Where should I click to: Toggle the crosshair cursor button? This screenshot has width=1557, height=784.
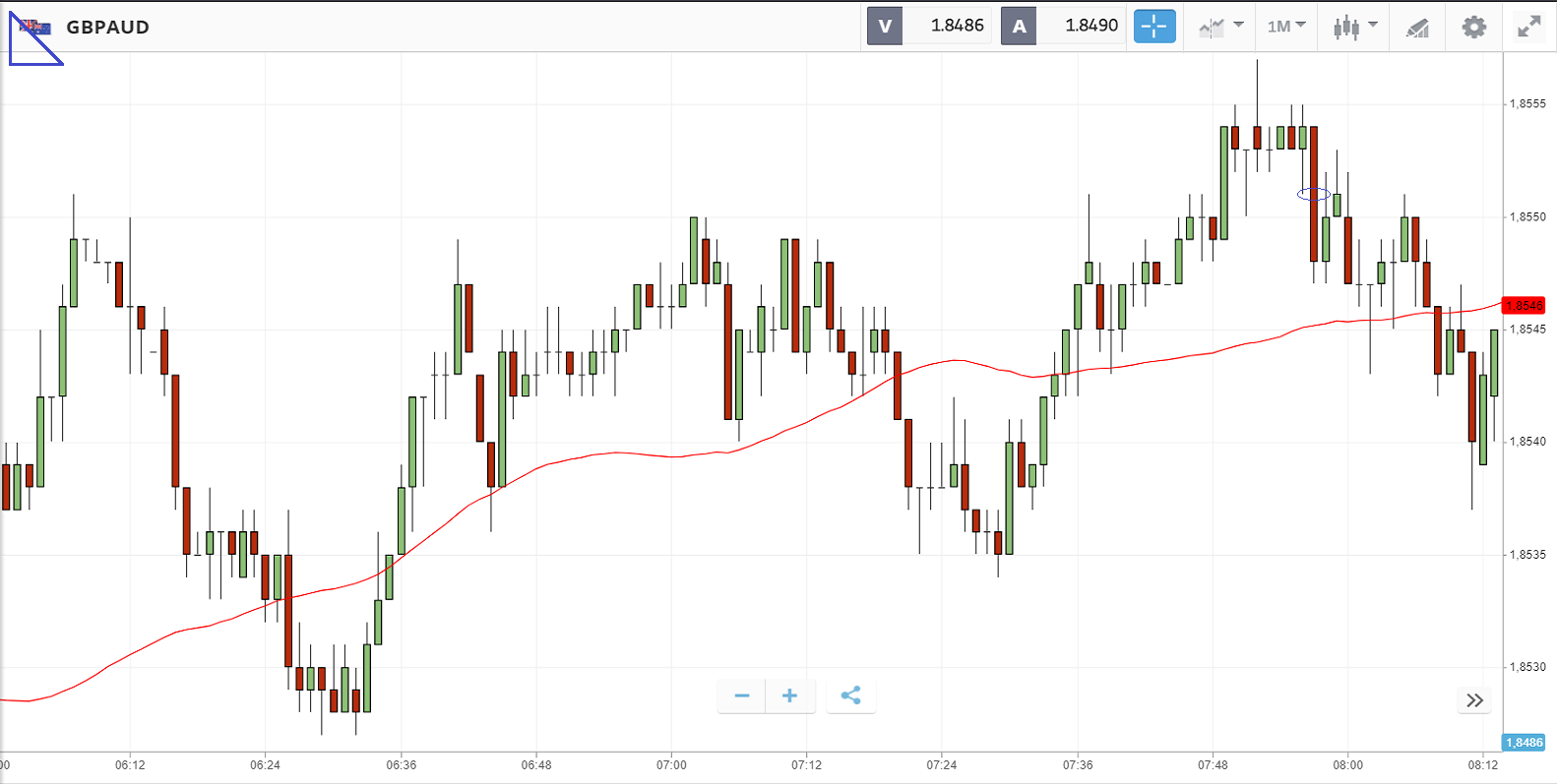(1154, 27)
